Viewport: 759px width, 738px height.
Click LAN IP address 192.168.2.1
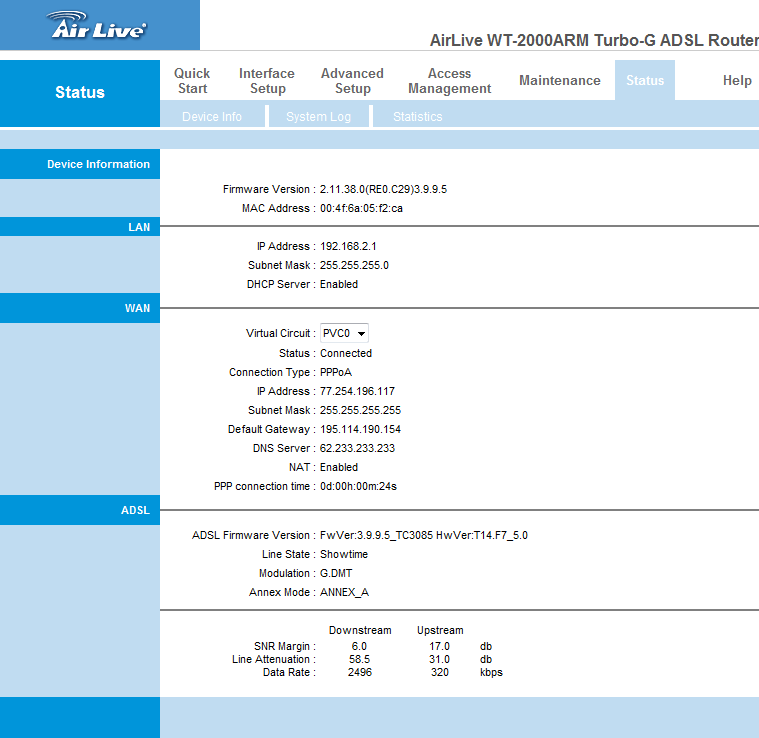coord(348,246)
